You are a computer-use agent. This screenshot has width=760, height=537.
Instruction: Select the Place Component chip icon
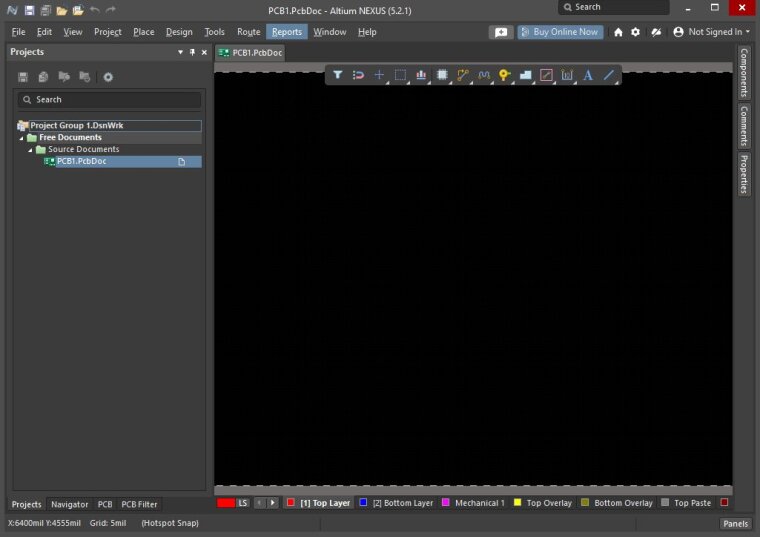[x=442, y=75]
